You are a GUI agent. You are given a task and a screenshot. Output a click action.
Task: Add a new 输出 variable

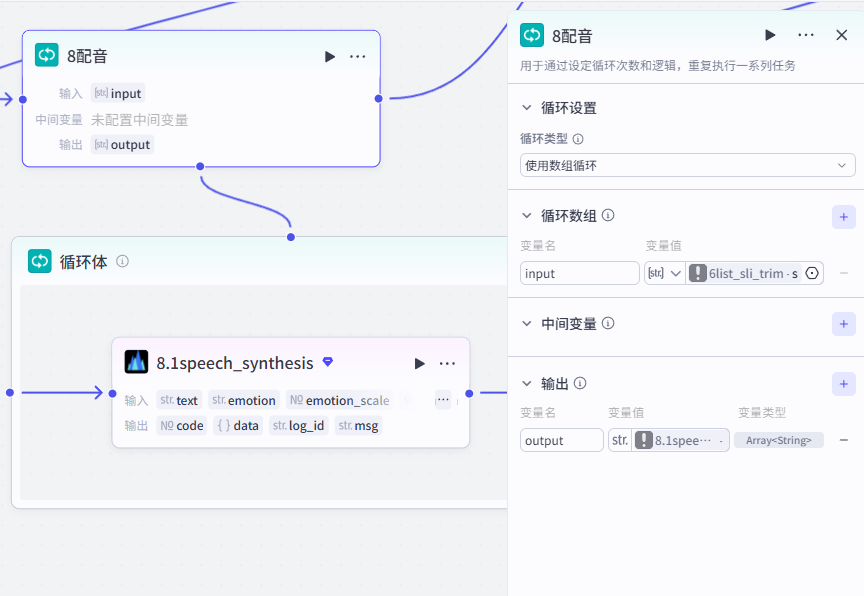[x=844, y=384]
